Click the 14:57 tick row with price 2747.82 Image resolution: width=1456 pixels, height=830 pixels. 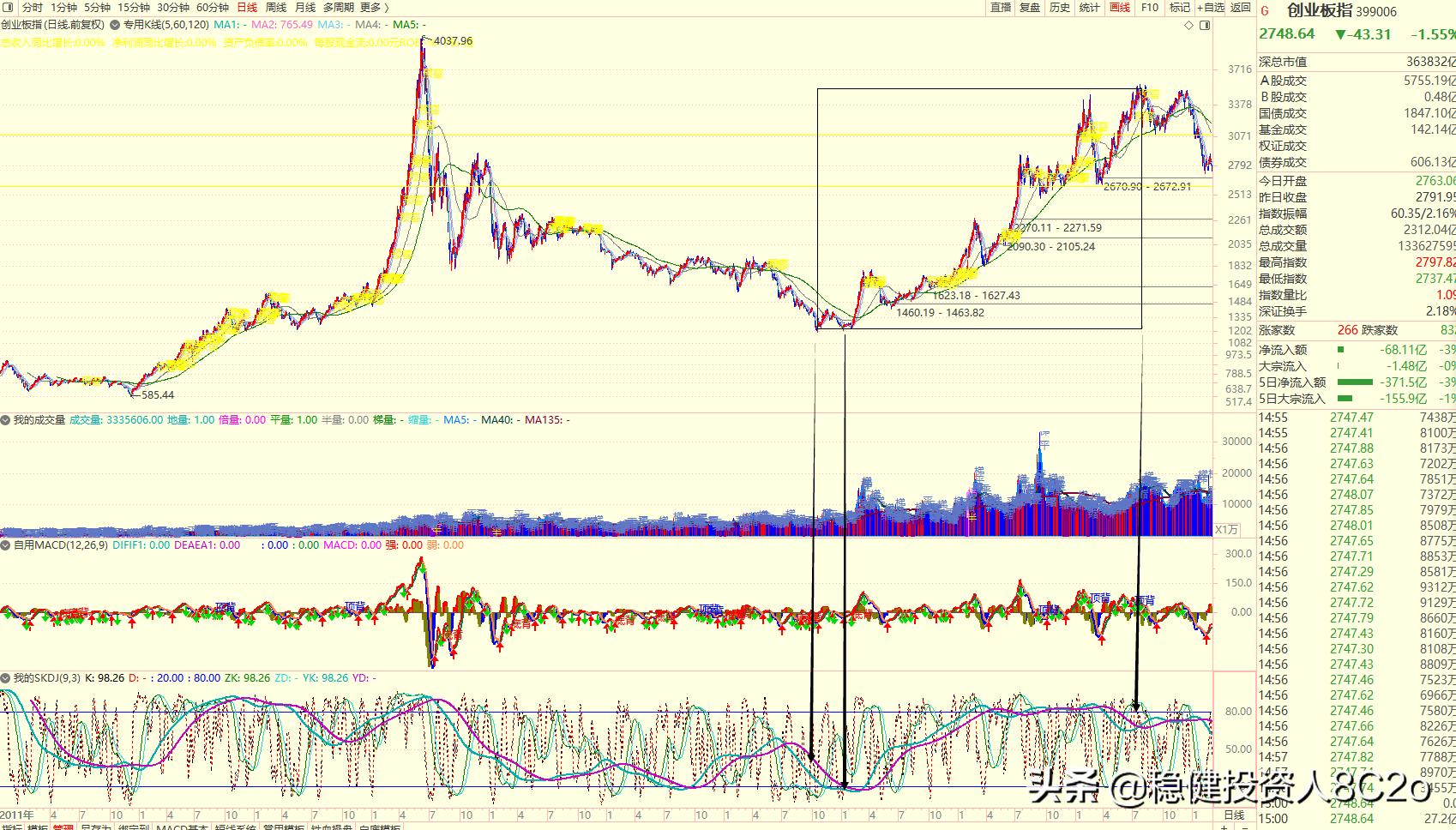pos(1357,757)
